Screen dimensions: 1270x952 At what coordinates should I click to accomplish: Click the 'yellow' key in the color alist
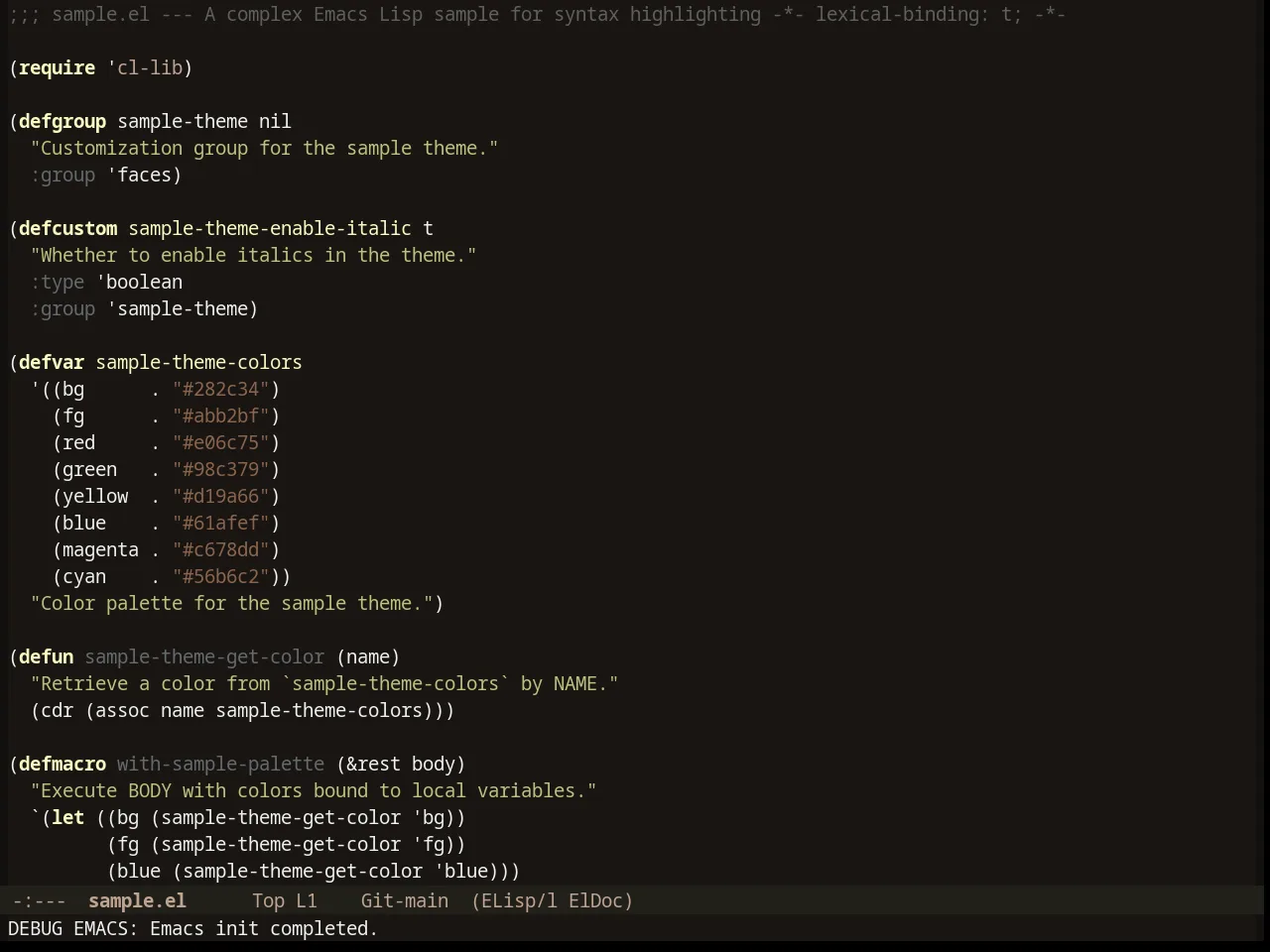pos(95,497)
